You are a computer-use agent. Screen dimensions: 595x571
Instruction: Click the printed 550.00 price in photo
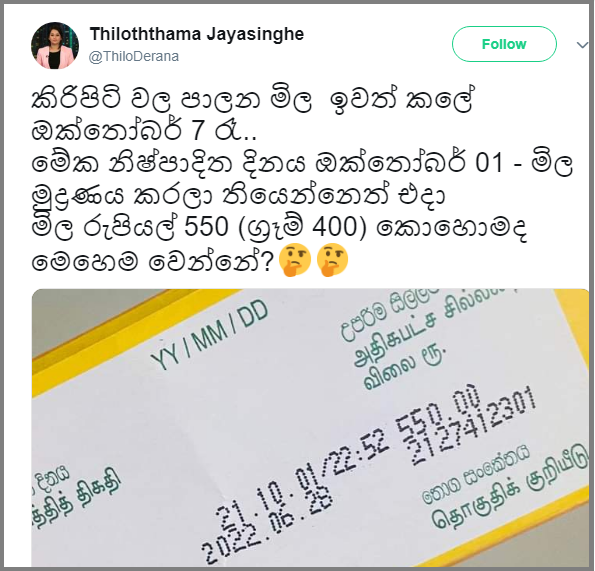(x=438, y=417)
